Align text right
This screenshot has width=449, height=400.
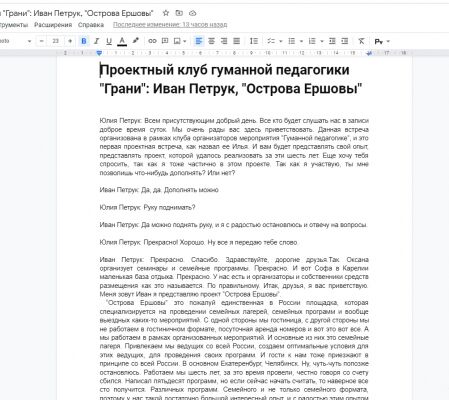[x=224, y=41]
